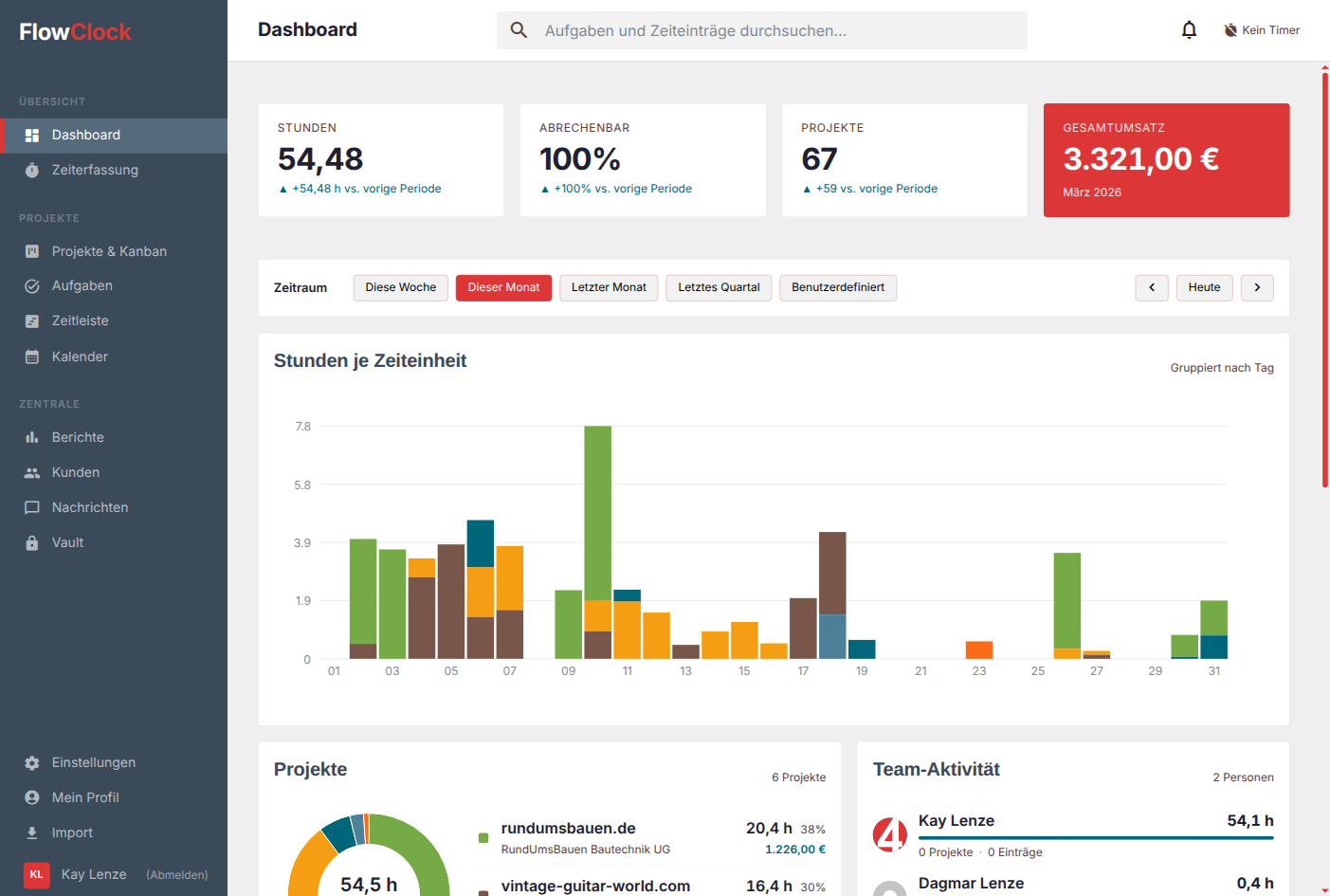
Task: Select the Diese Woche time range
Action: tap(401, 287)
